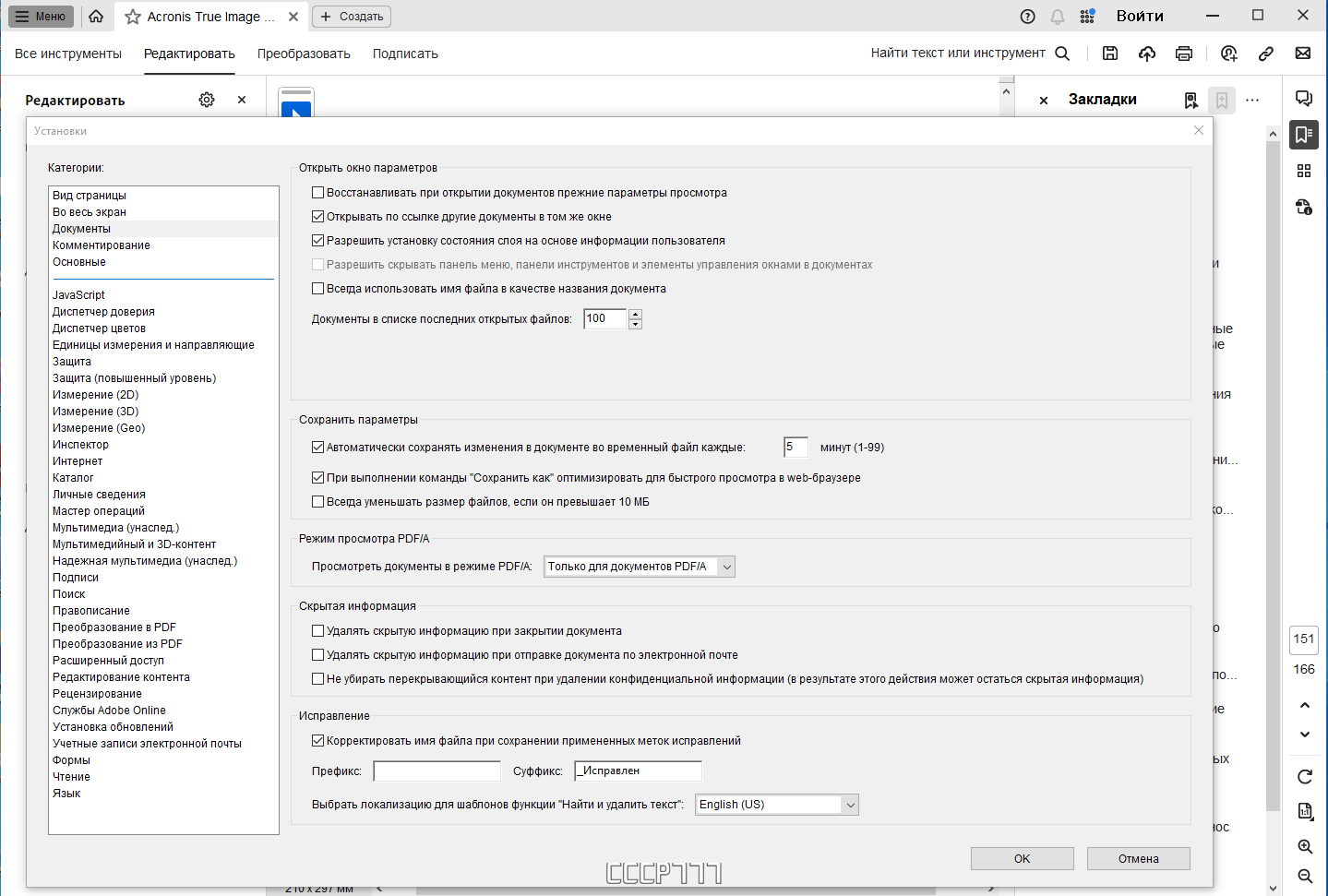Switch to the Редактировать tab

coord(189,54)
